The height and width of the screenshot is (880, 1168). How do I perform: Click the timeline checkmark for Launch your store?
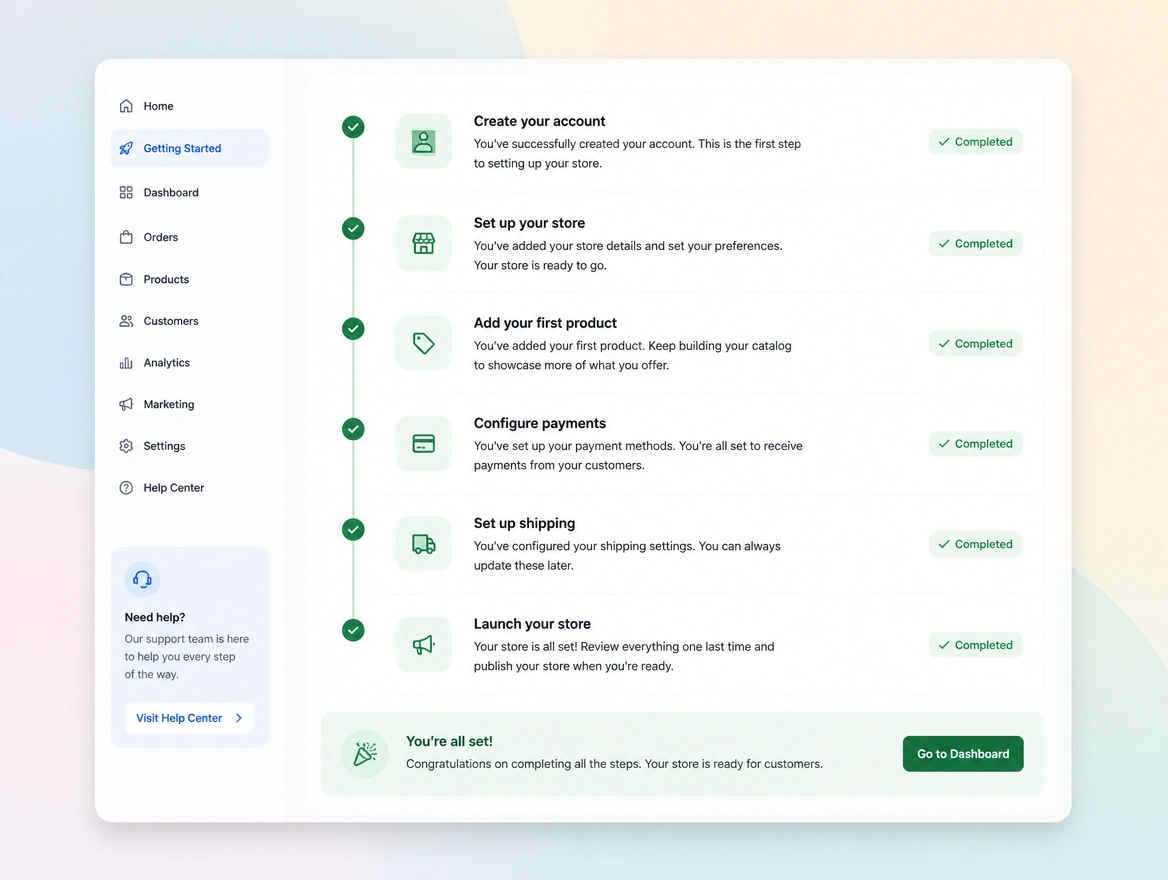coord(353,630)
